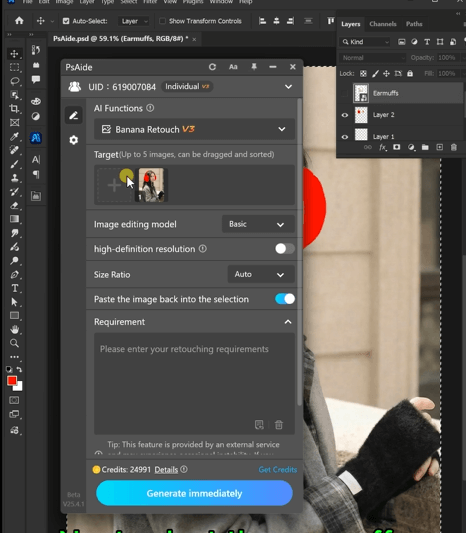Viewport: 466px width, 533px height.
Task: Open the Auto-Select Layer dropdown
Action: 133,21
